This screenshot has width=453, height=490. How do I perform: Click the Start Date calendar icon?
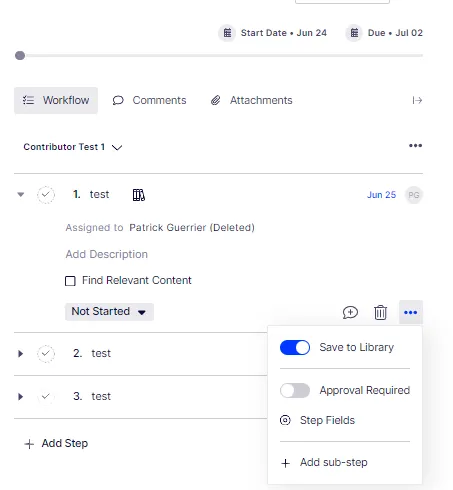[227, 33]
